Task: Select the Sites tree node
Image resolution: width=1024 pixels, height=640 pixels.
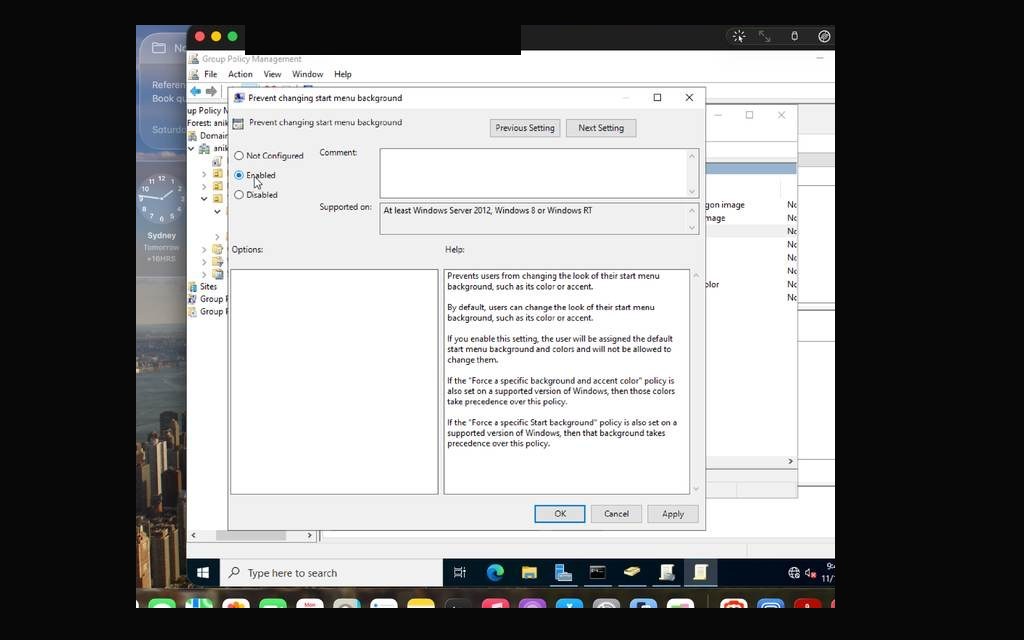Action: (x=208, y=287)
